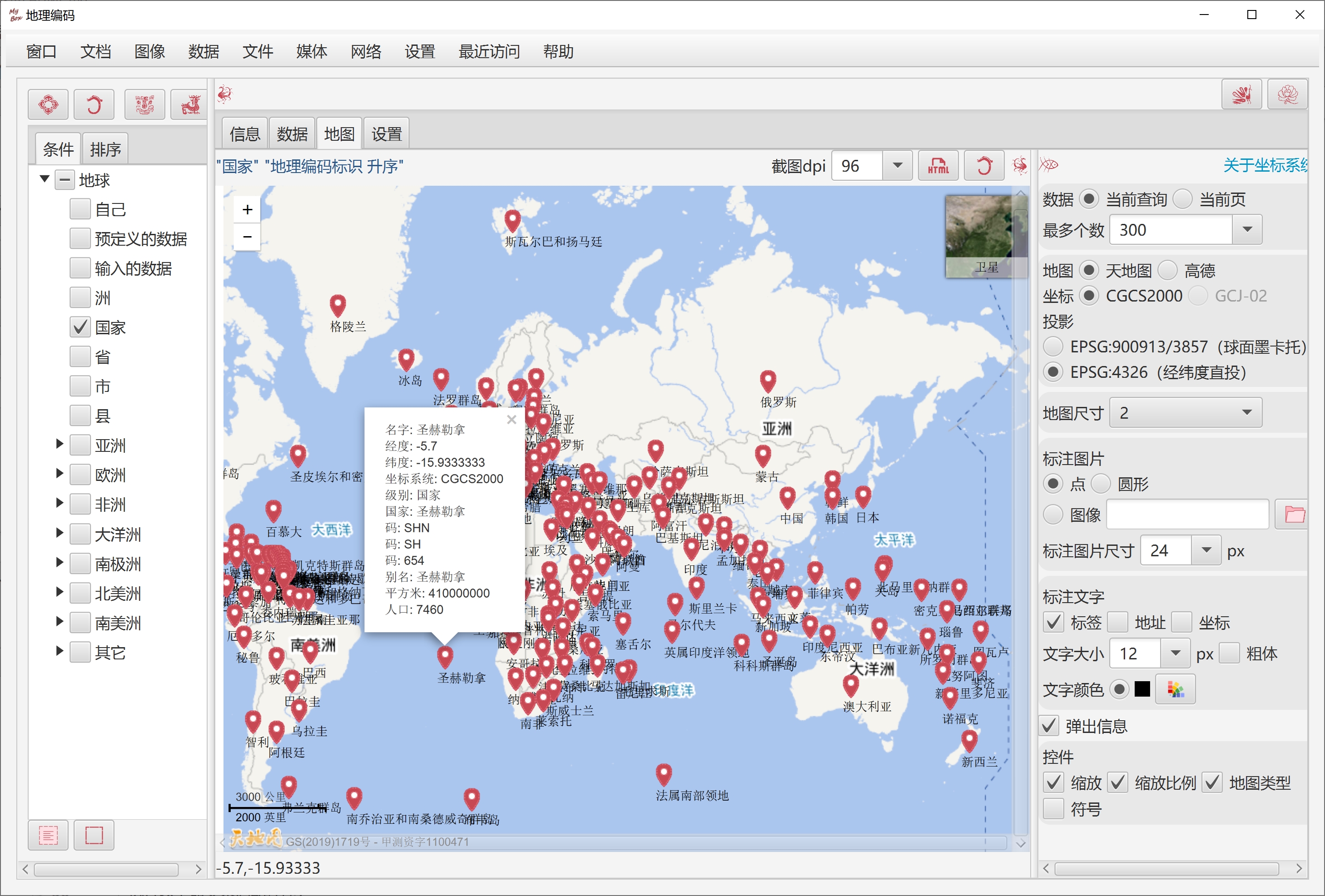The width and height of the screenshot is (1325, 896).
Task: Close the 圣赫勒拿 info popup
Action: 511,420
